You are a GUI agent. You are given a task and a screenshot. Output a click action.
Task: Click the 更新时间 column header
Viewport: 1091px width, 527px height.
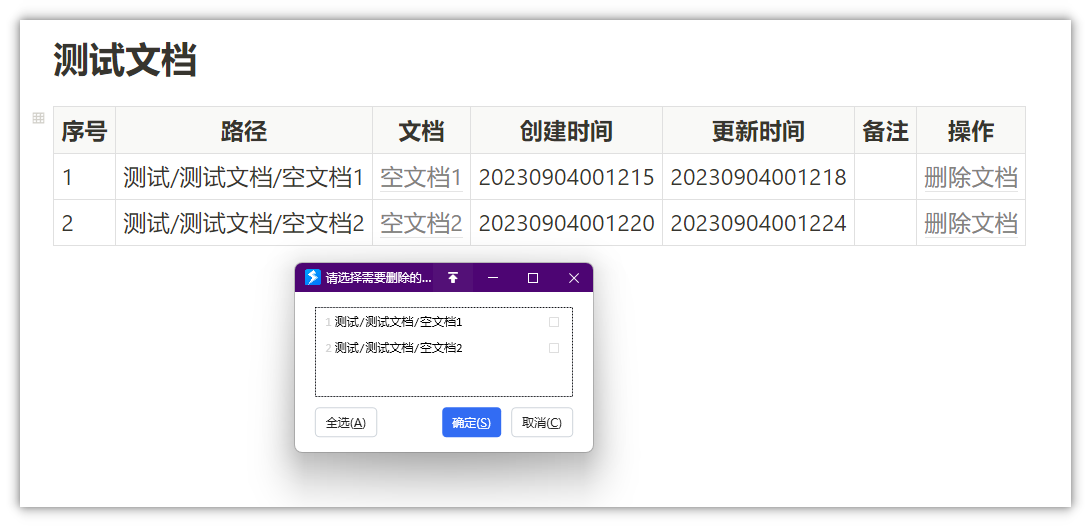pyautogui.click(x=758, y=131)
